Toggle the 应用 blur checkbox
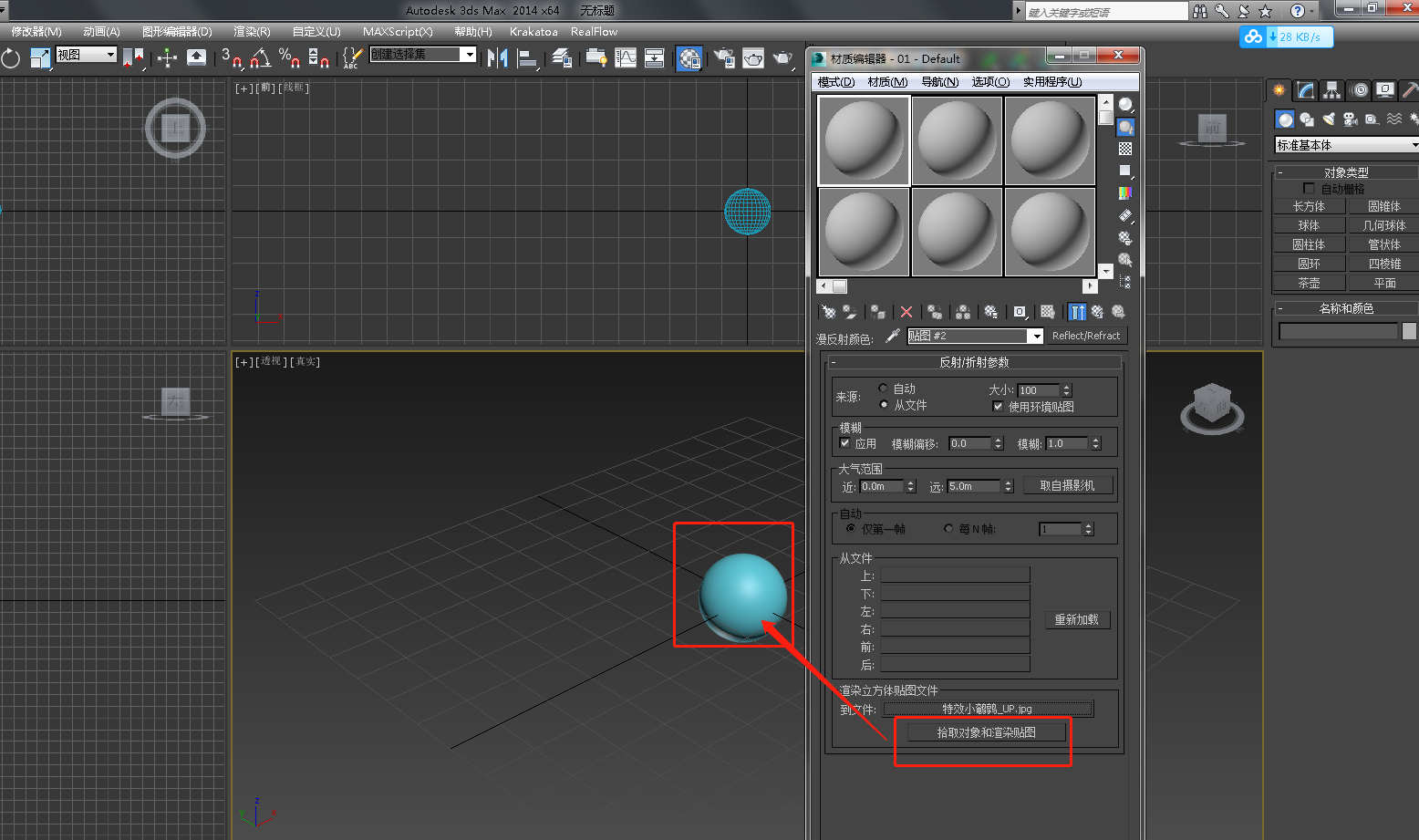 (x=844, y=443)
